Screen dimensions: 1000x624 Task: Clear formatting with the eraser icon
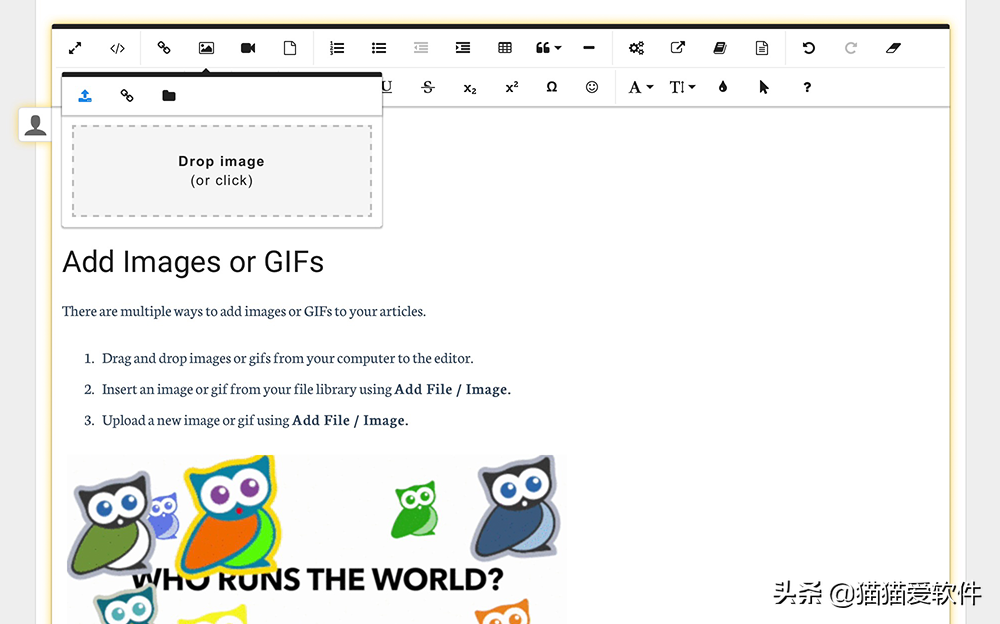pyautogui.click(x=893, y=48)
